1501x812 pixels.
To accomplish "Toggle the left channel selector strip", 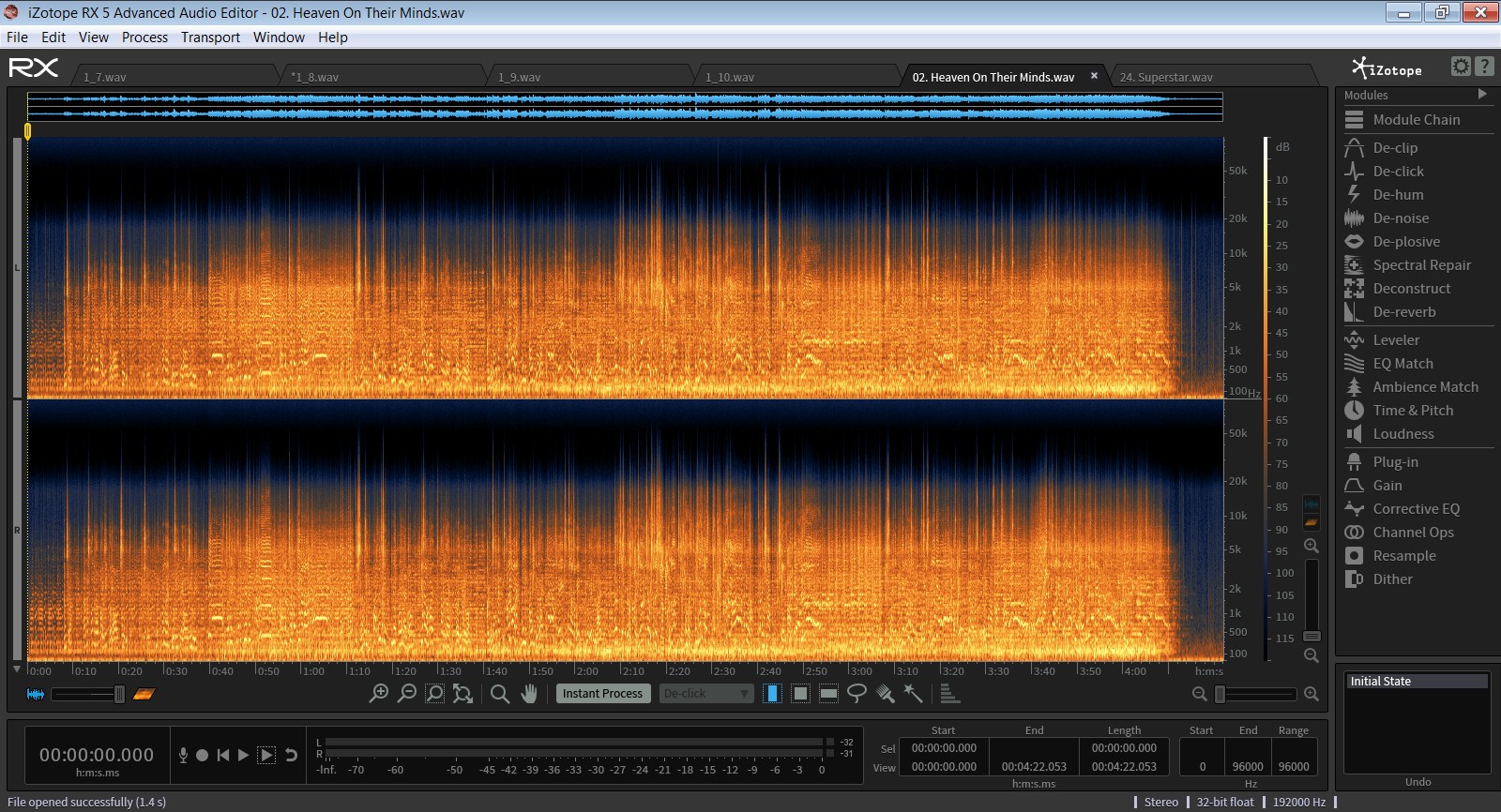I will [x=17, y=268].
